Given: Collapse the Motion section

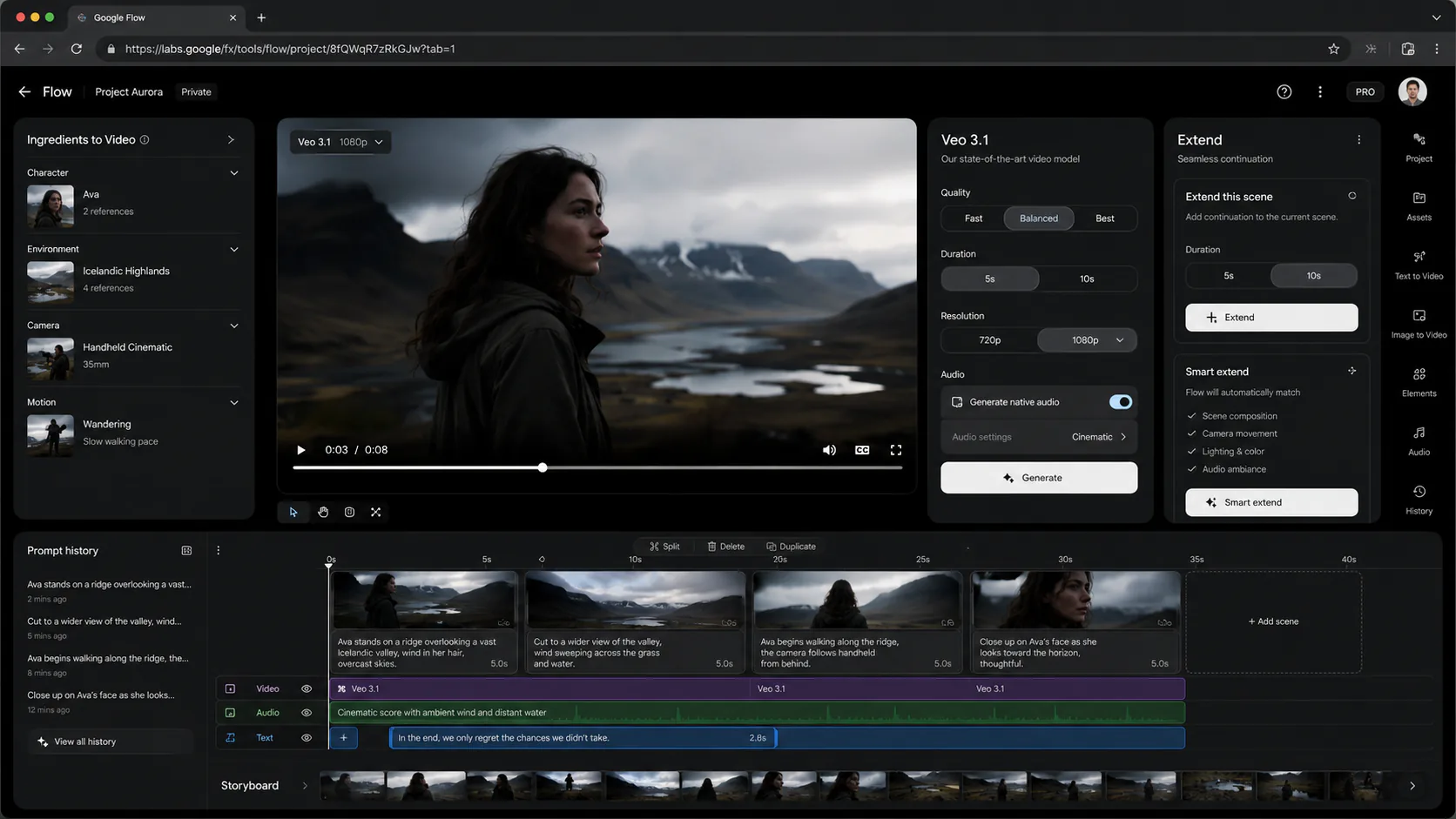Looking at the screenshot, I should 233,403.
